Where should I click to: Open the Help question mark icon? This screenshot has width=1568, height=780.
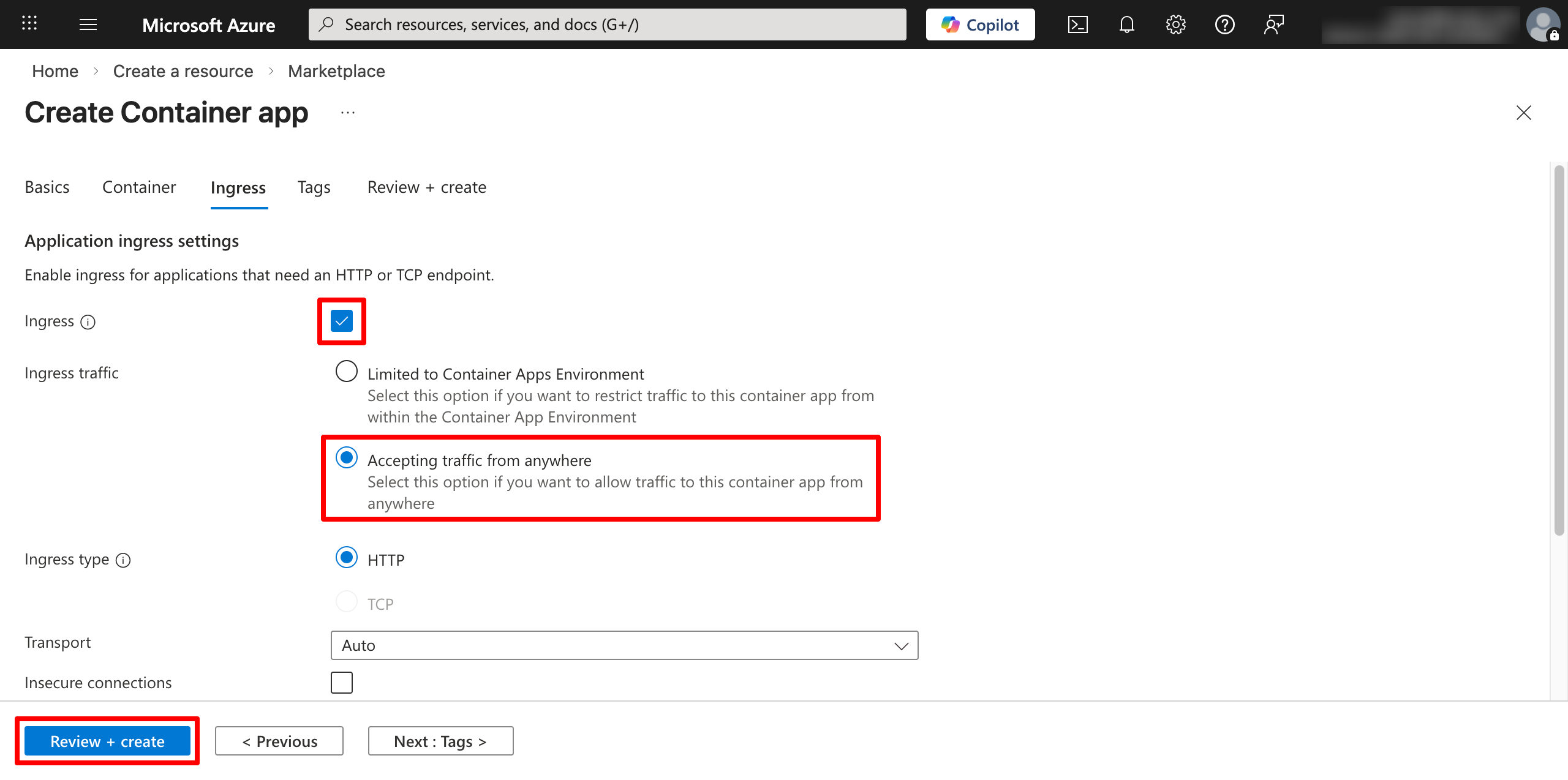tap(1224, 24)
